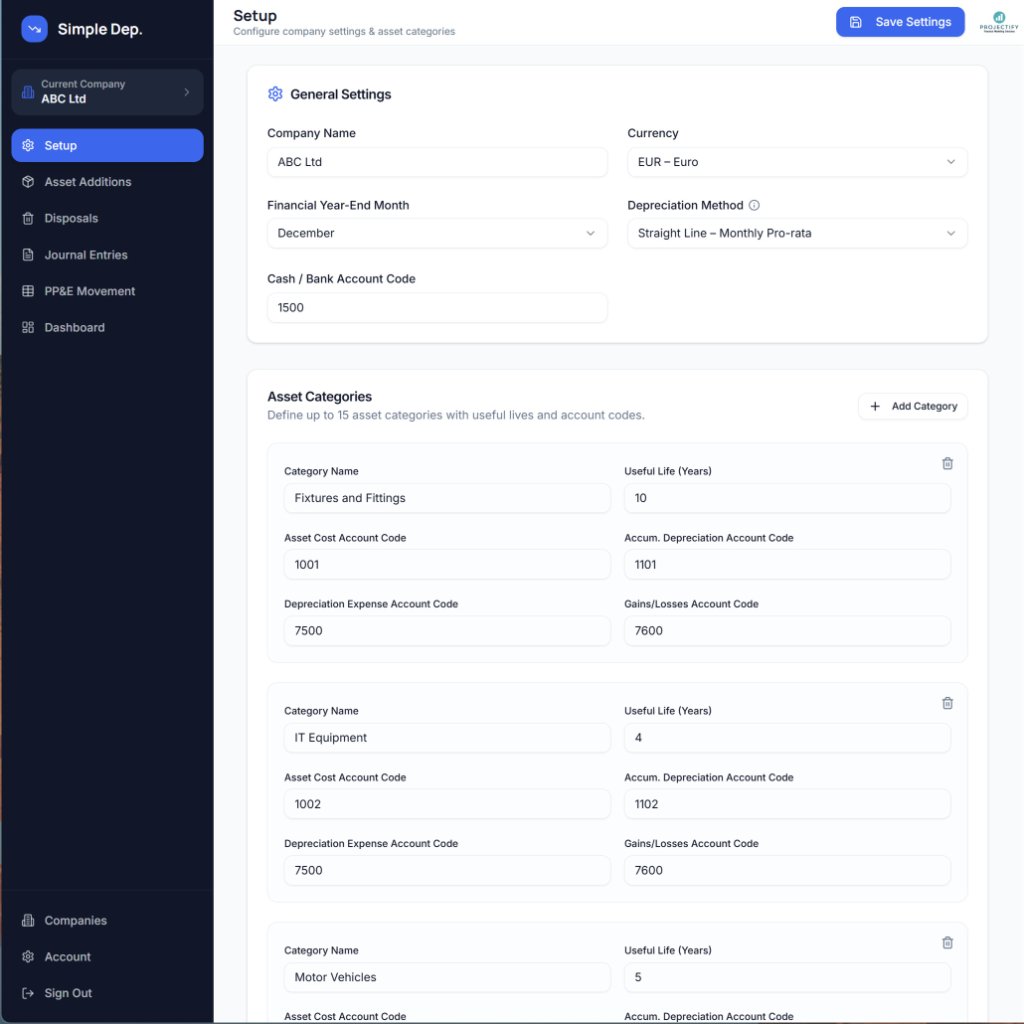Edit the Motor Vehicles category name field
This screenshot has width=1024, height=1024.
coord(447,978)
